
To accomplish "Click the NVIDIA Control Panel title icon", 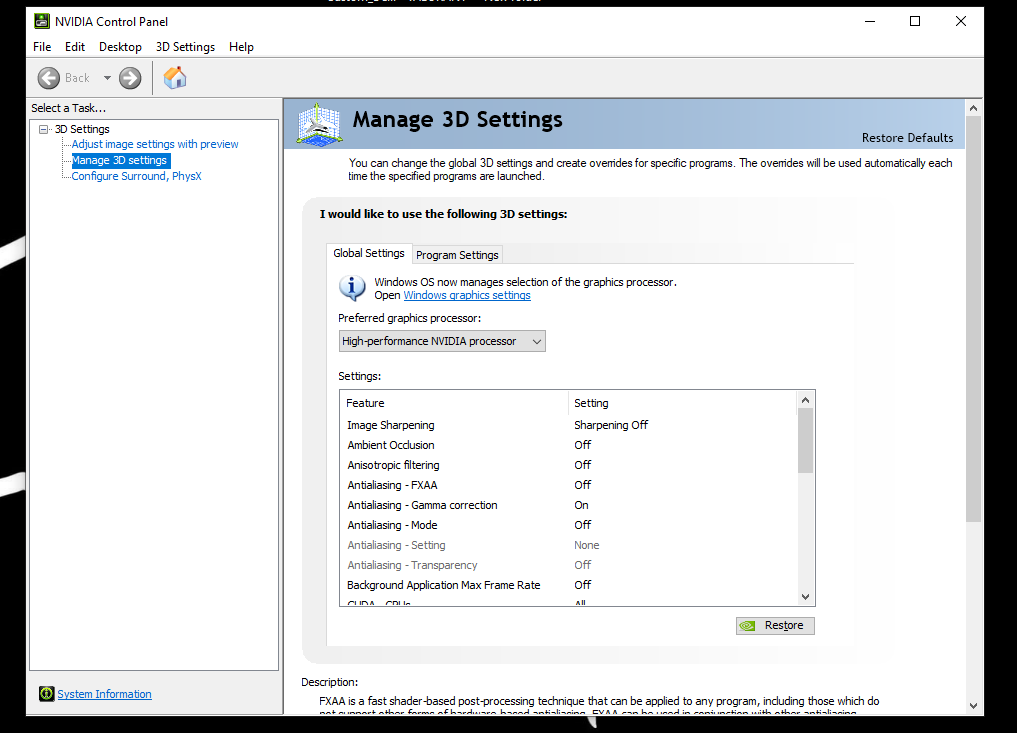I will (x=42, y=21).
